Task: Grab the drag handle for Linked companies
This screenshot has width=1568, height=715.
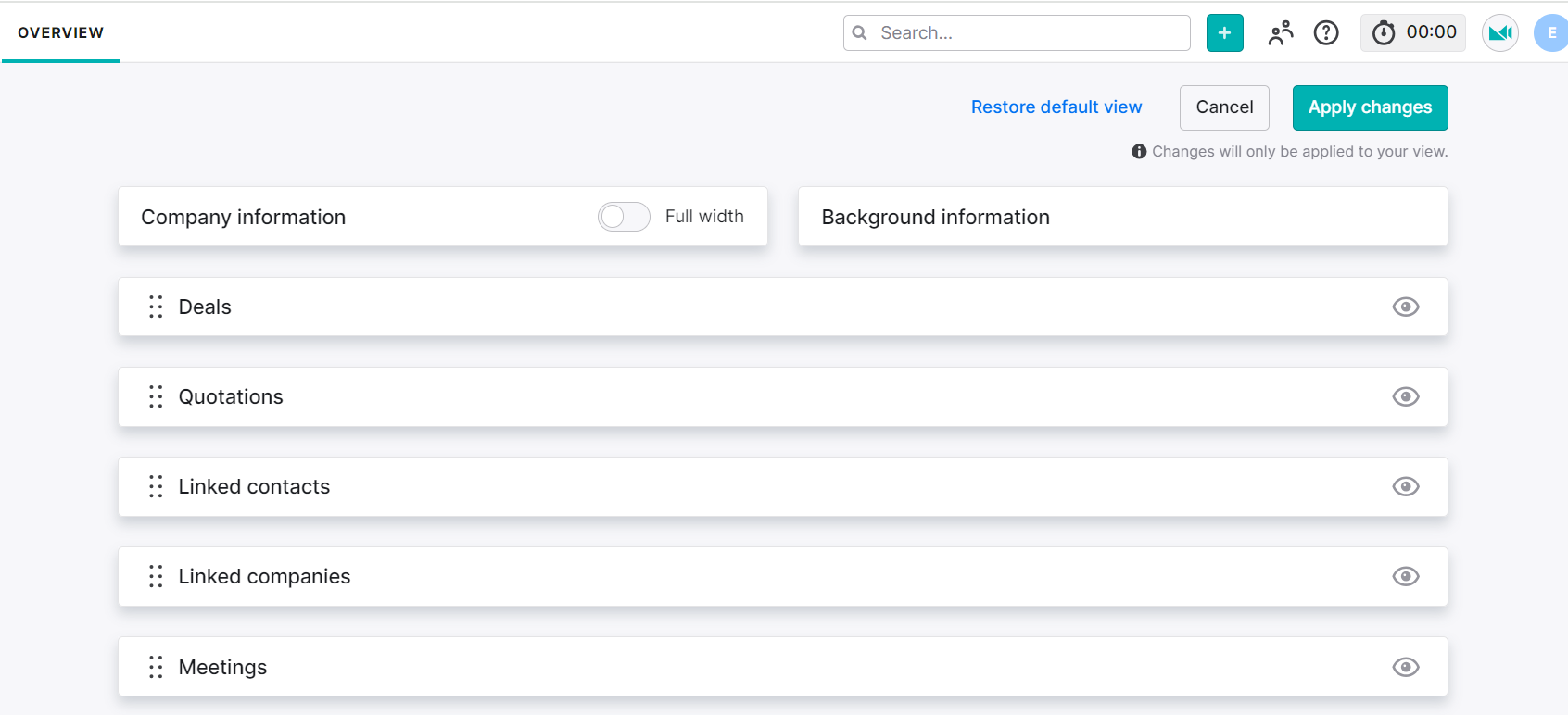Action: (156, 576)
